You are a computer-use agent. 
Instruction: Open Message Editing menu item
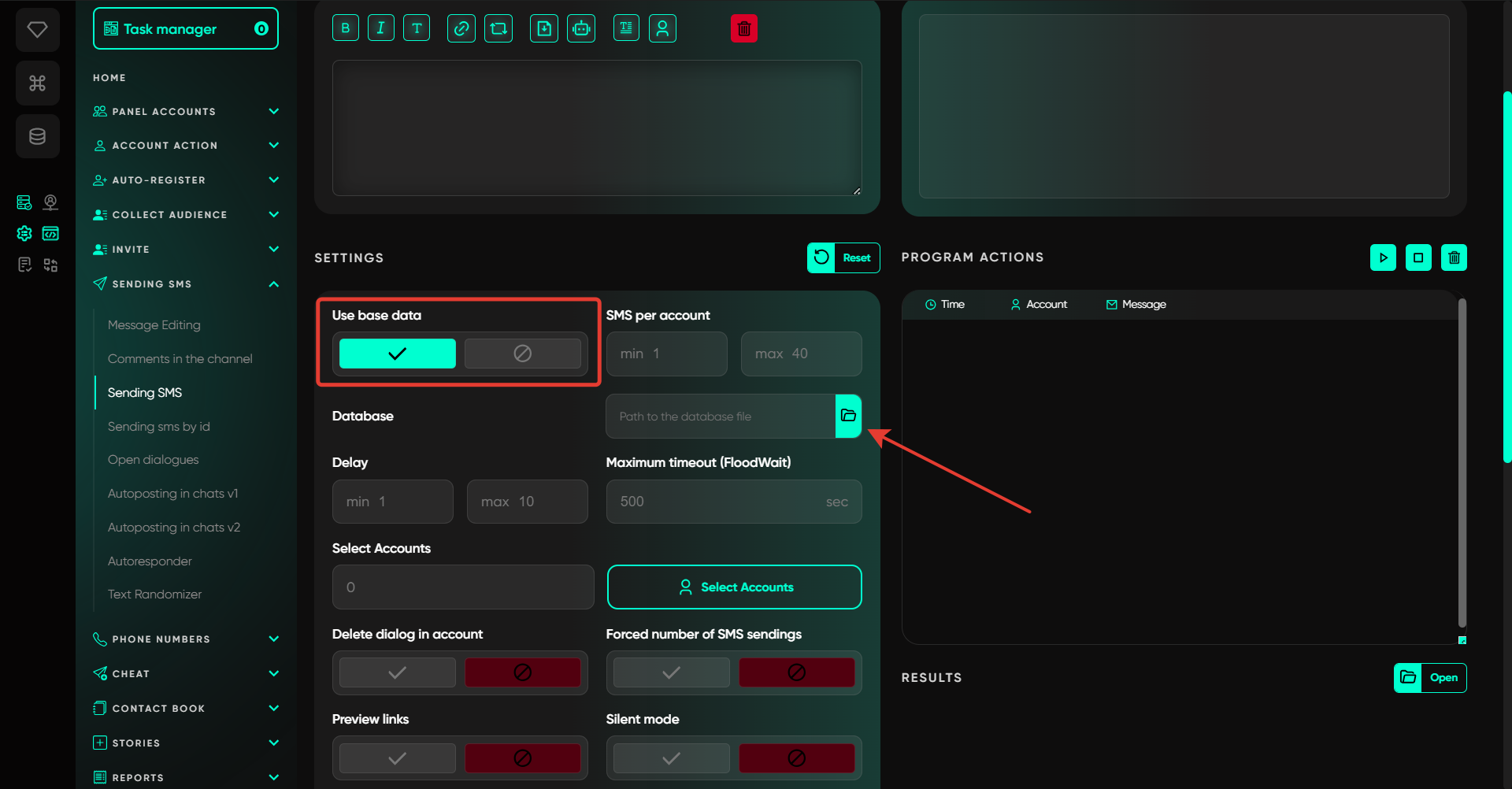tap(154, 324)
